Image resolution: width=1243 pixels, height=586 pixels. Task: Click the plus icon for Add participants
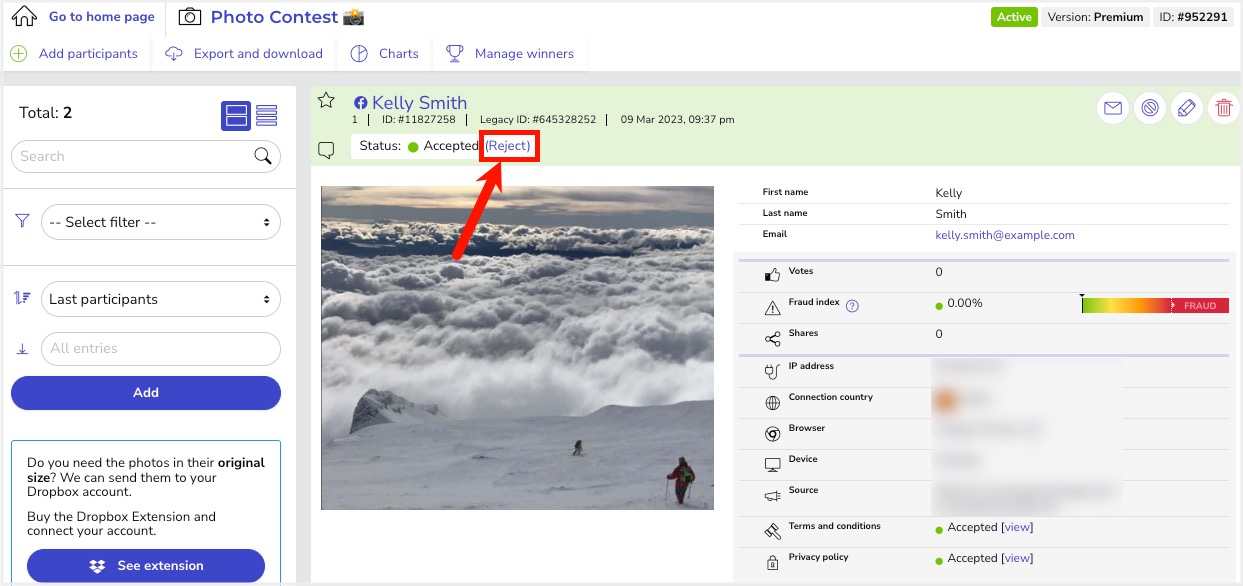pos(18,53)
